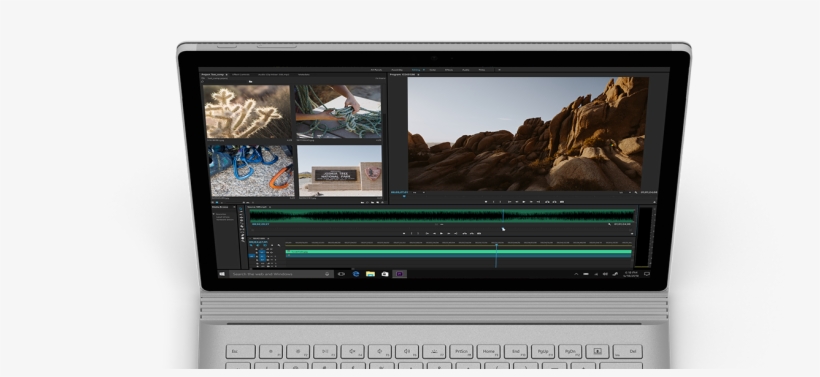This screenshot has width=820, height=377.
Task: Select the carabiners clip thumbnail
Action: tap(252, 171)
